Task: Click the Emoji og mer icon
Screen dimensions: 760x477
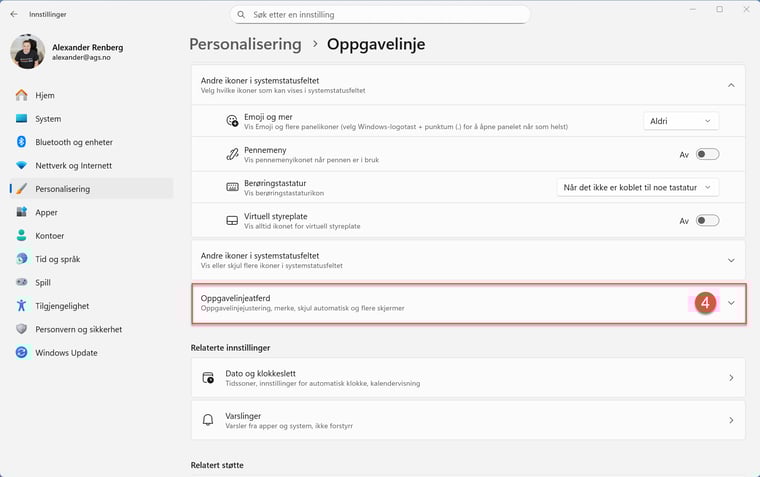Action: click(232, 121)
